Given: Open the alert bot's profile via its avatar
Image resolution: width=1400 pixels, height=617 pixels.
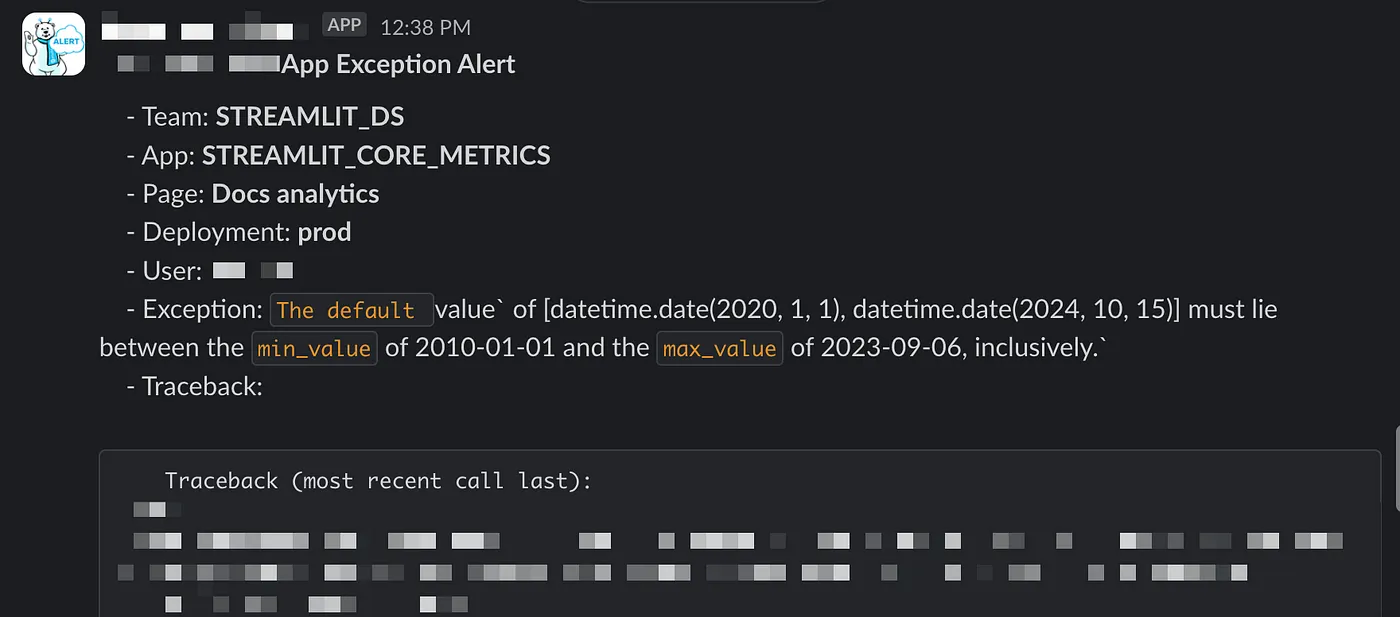Looking at the screenshot, I should [52, 44].
